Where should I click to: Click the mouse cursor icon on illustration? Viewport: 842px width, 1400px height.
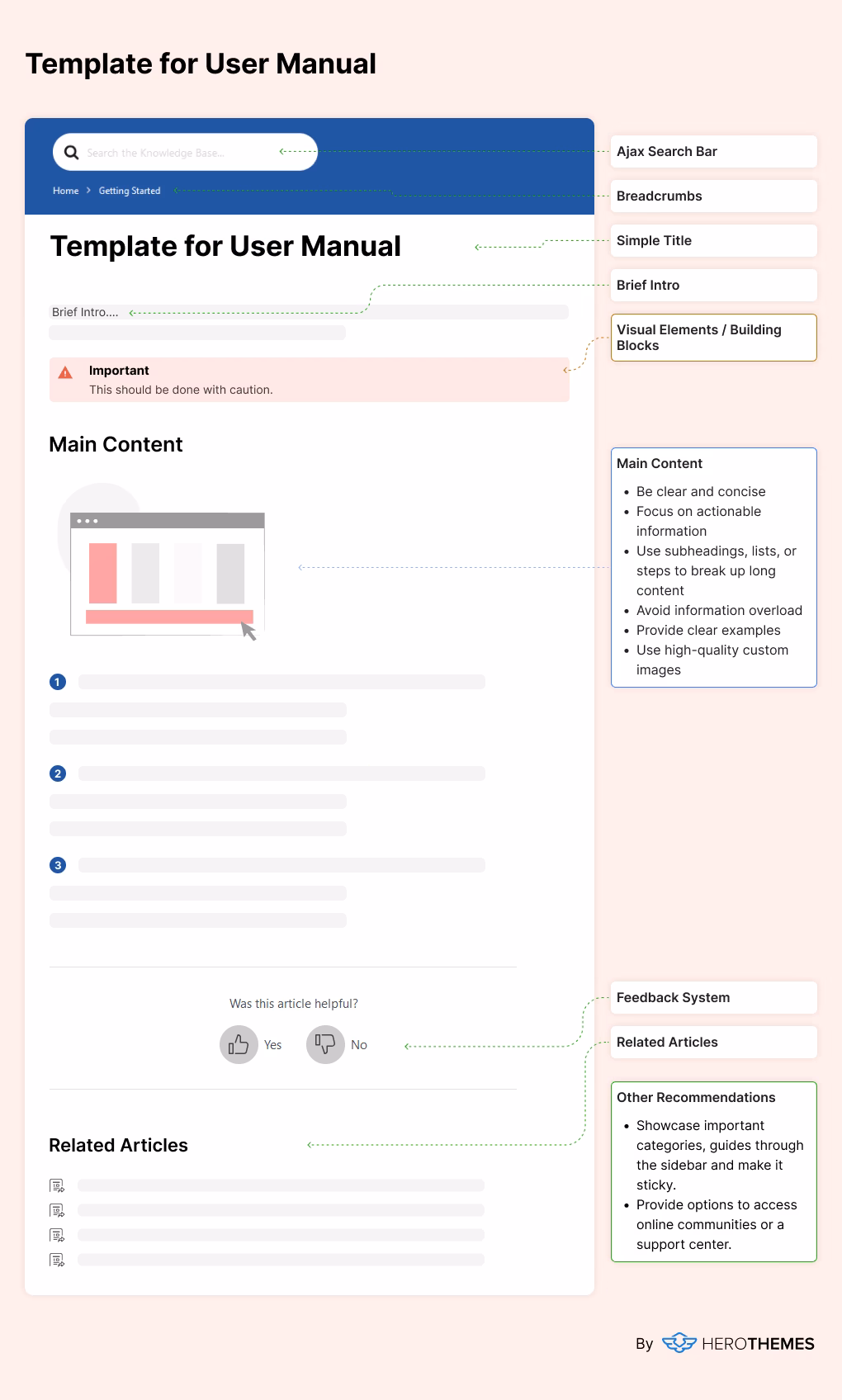point(248,631)
